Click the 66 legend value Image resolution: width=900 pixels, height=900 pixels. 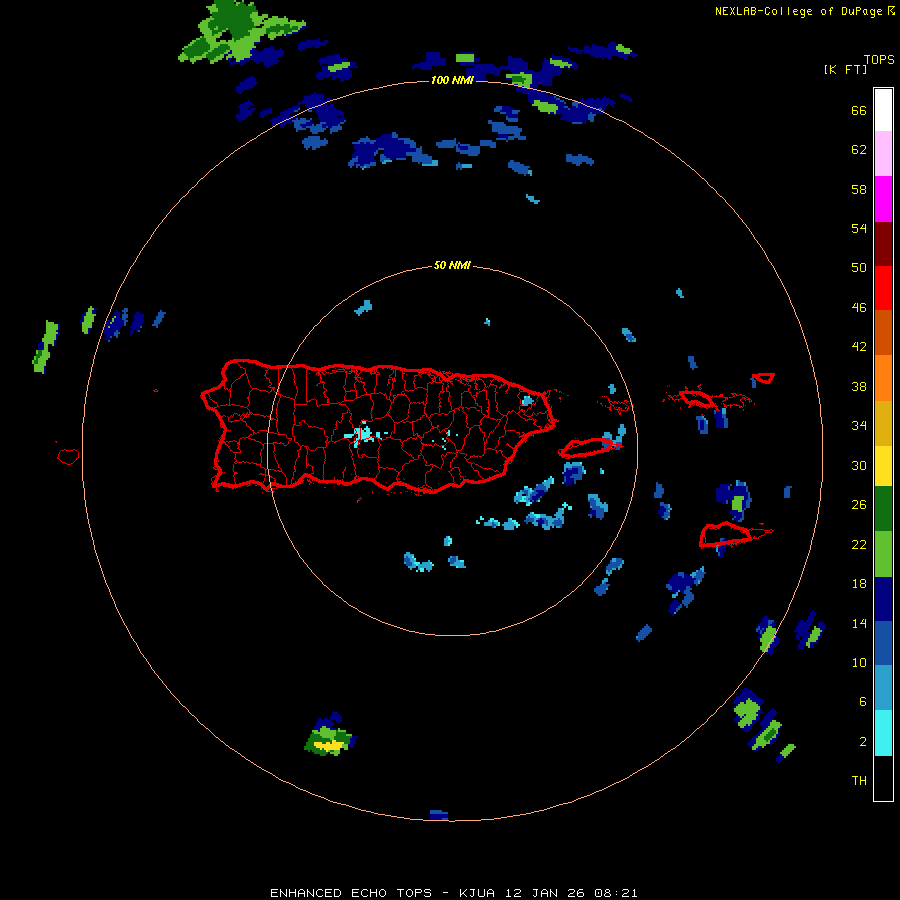click(x=859, y=110)
